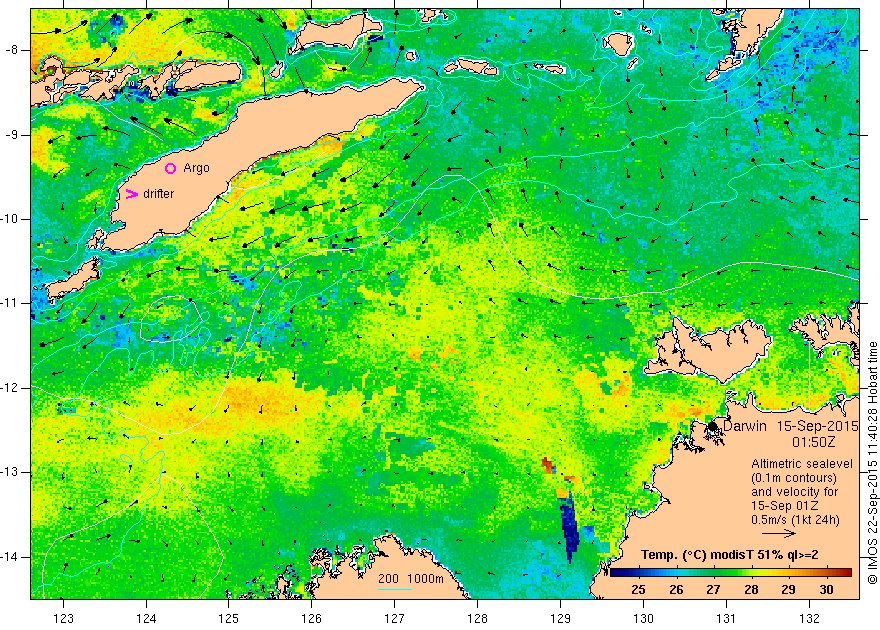Click the colorbar label '26'
The width and height of the screenshot is (880, 630).
tap(676, 590)
